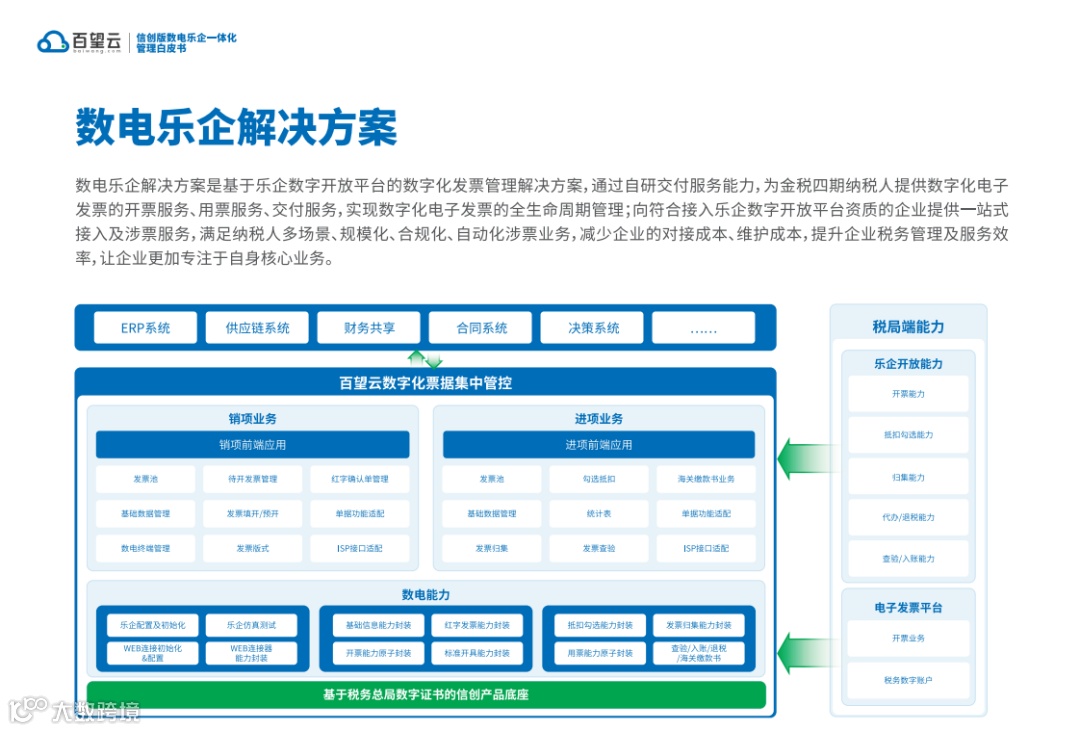Click 单据功能适配 under 销项业务
1080x731 pixels.
click(360, 514)
